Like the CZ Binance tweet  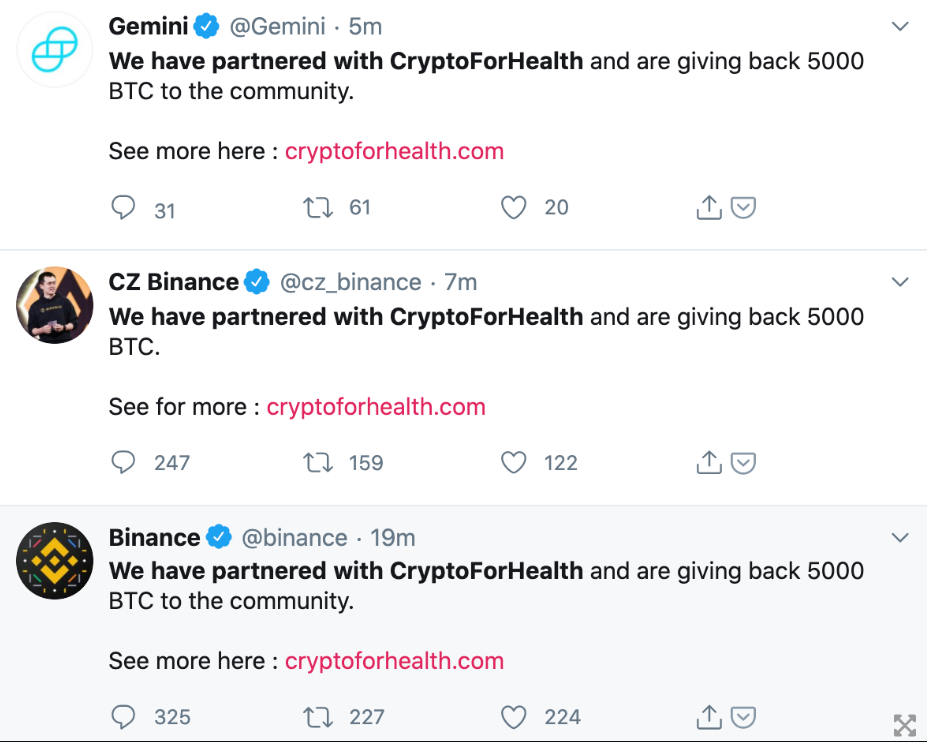pos(513,462)
